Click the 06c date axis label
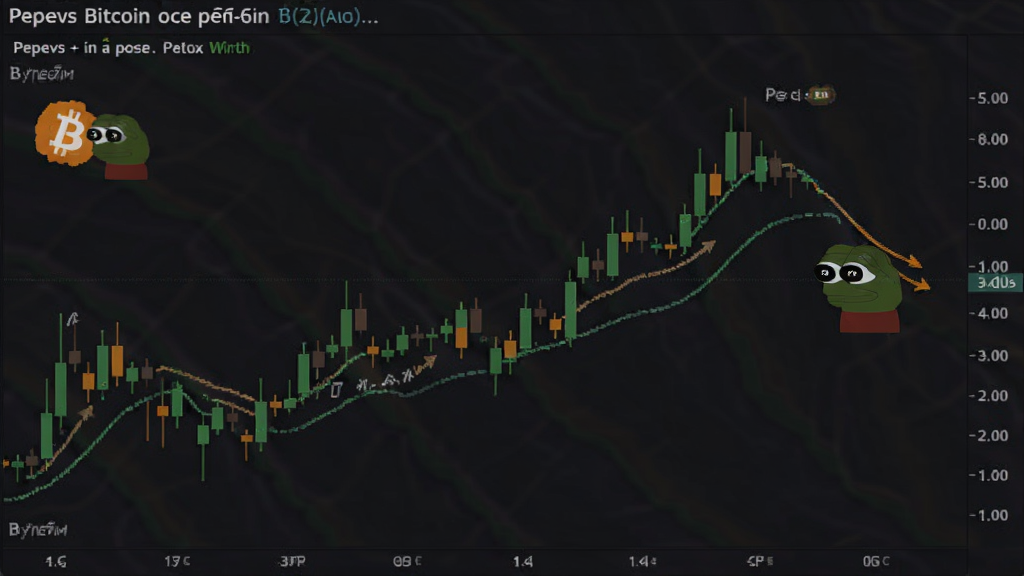Viewport: 1024px width, 576px height. coord(876,561)
